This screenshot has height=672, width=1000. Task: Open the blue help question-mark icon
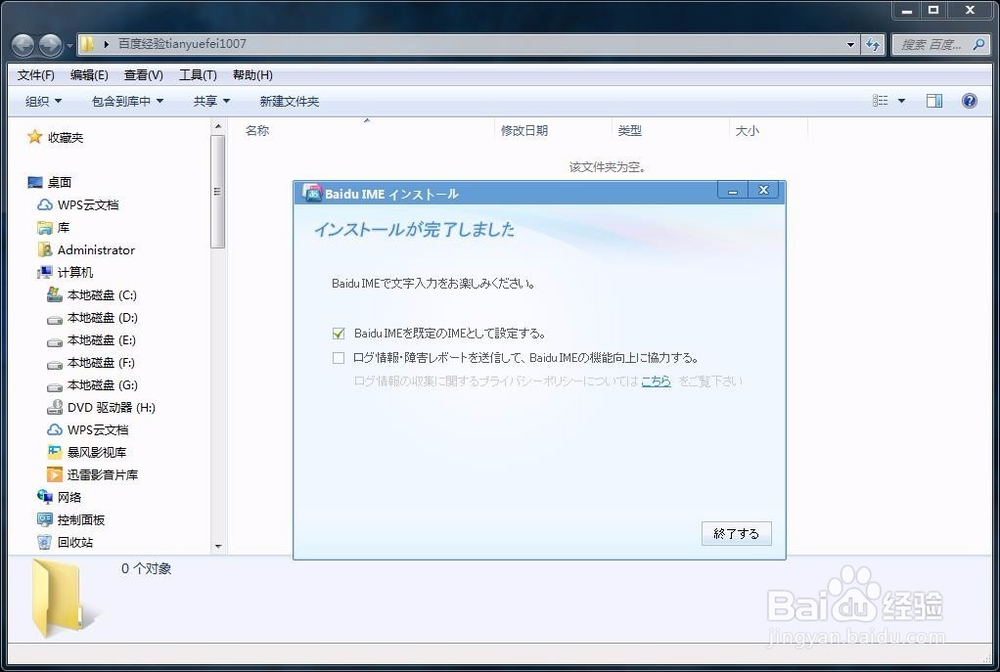coord(969,101)
